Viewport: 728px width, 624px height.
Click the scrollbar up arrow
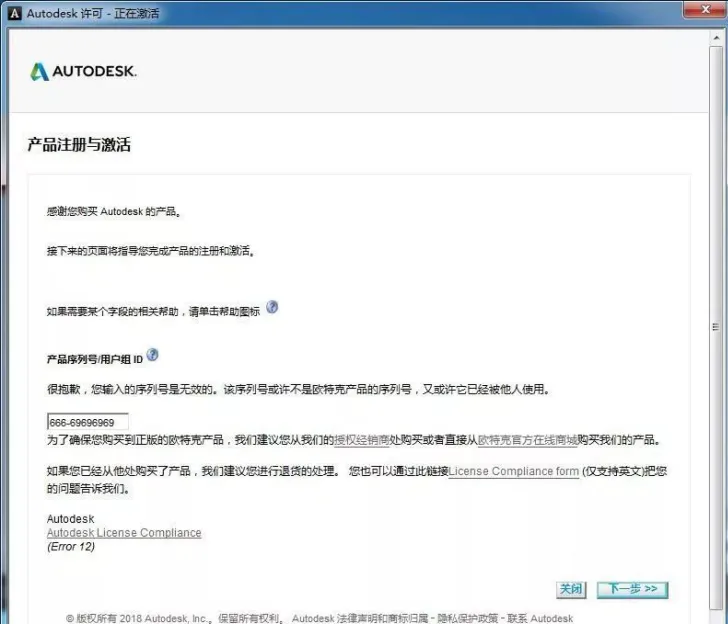[x=715, y=37]
